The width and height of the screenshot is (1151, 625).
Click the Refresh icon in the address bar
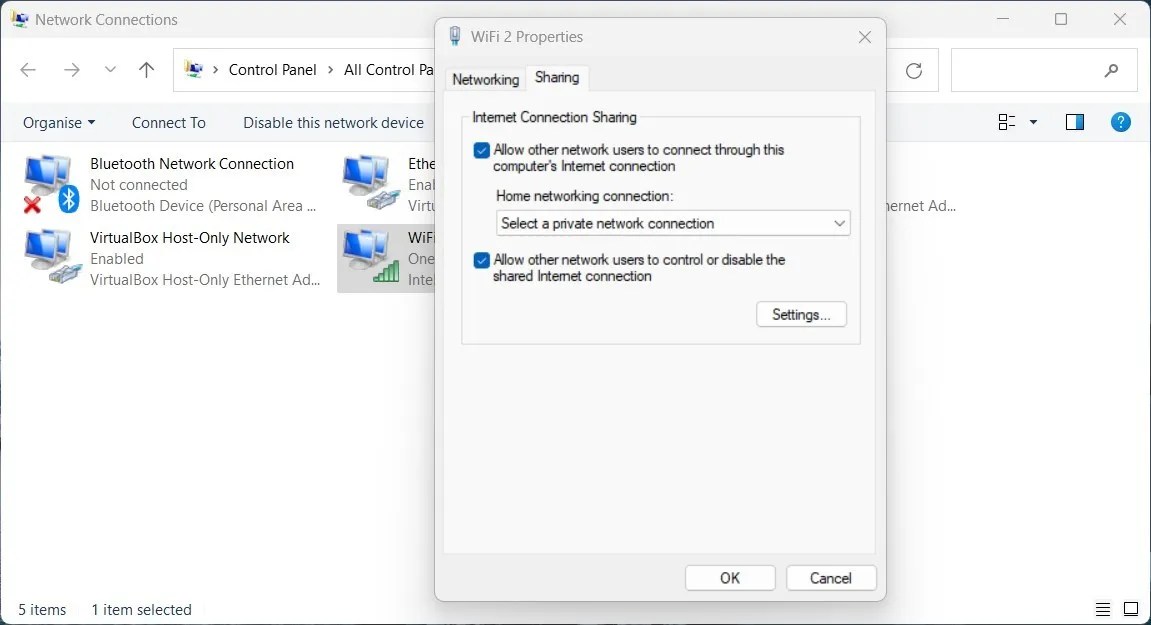point(913,70)
